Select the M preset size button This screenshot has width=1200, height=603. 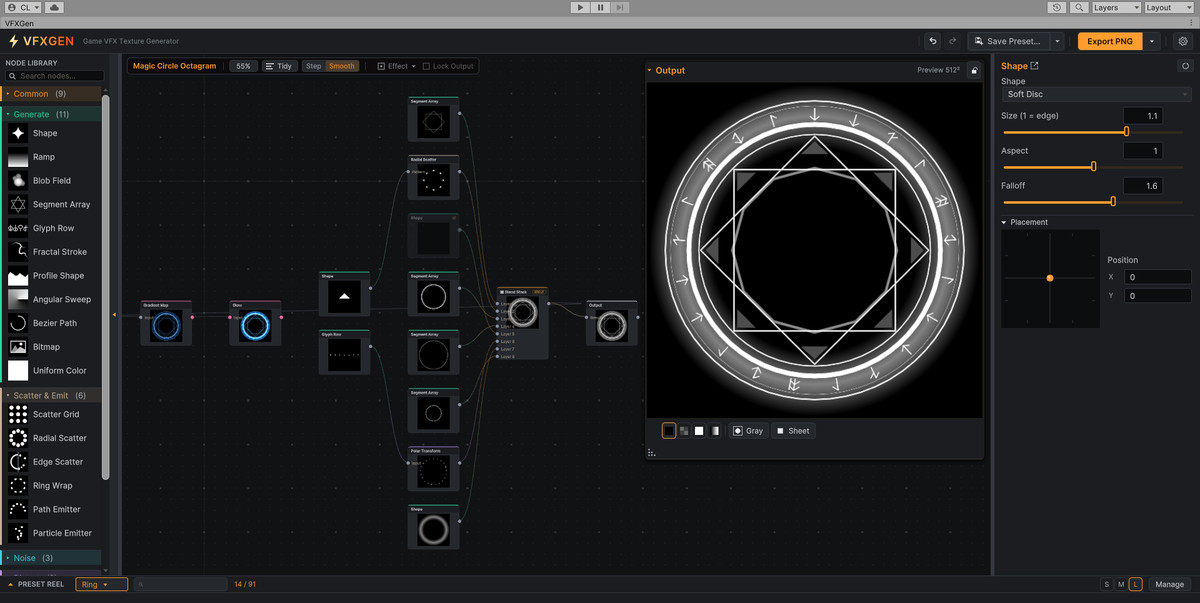[x=1121, y=584]
